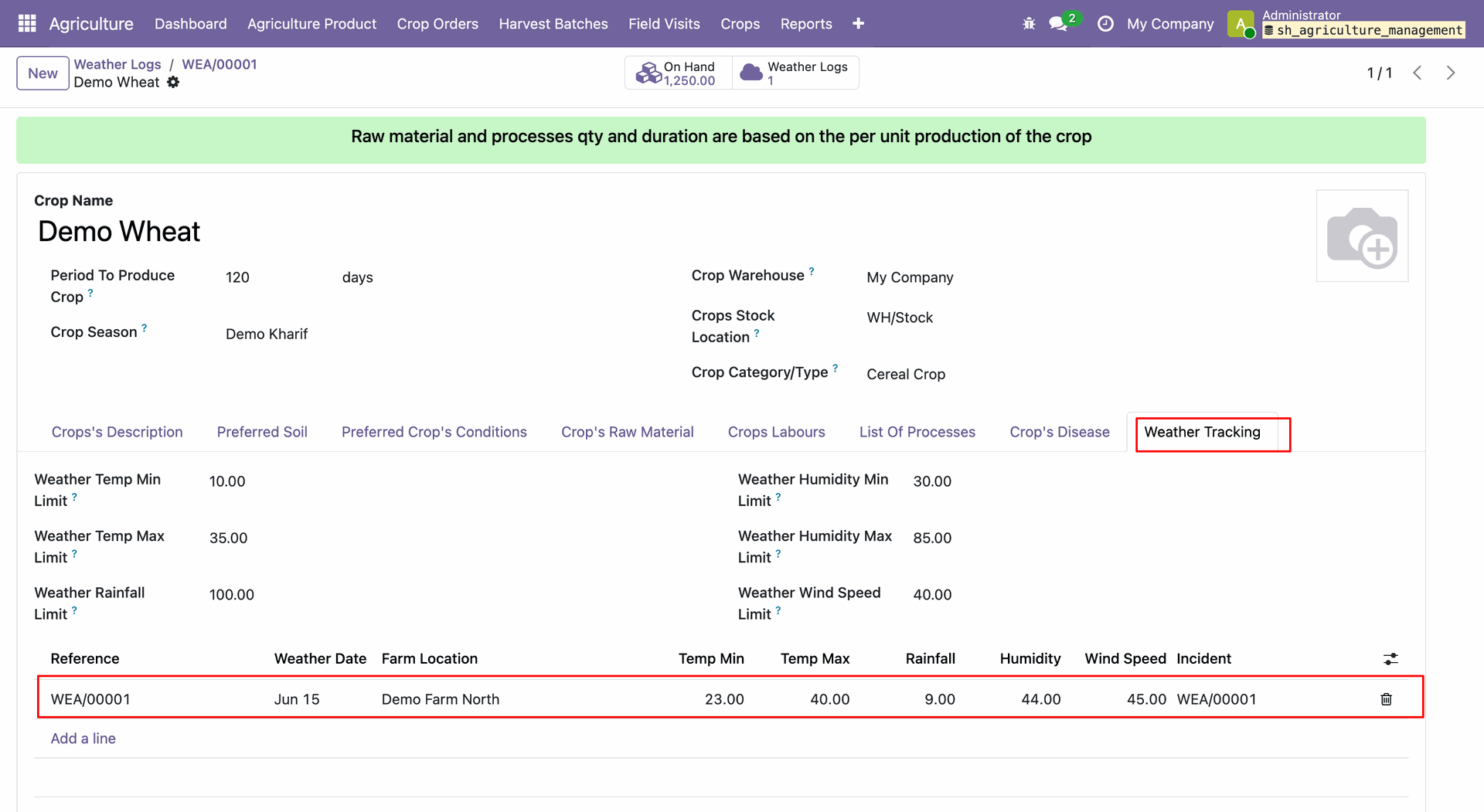Open the Agriculture Product menu
The width and height of the screenshot is (1484, 812).
click(312, 24)
